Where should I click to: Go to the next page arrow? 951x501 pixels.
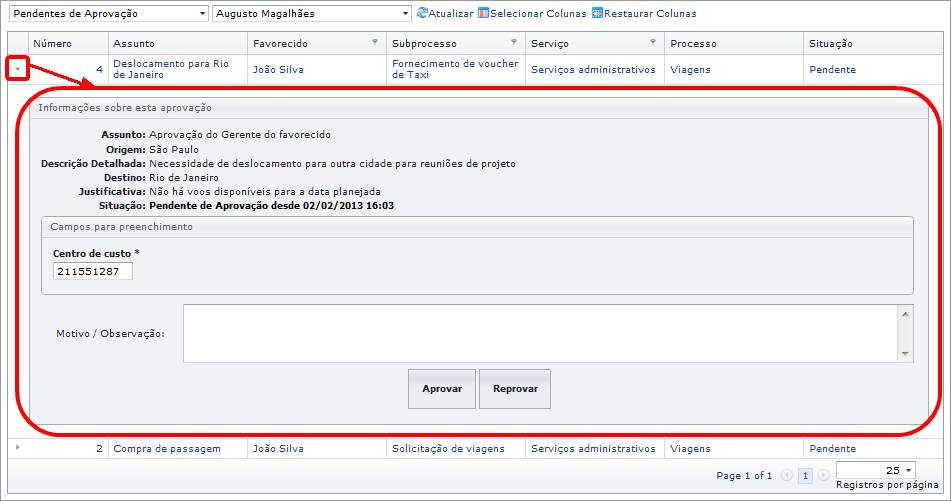(823, 476)
